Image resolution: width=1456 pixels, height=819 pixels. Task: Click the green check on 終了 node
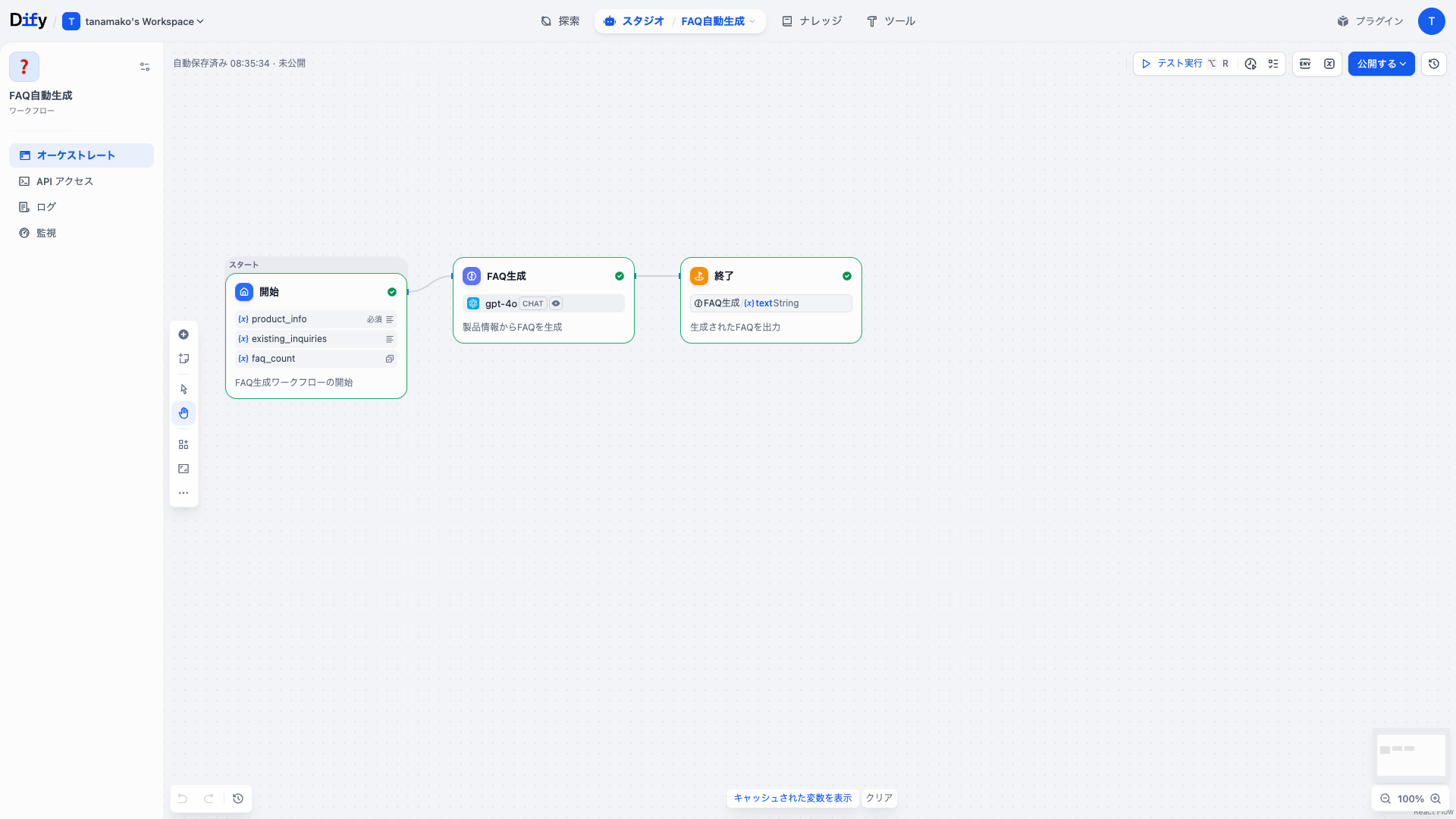[x=847, y=276]
